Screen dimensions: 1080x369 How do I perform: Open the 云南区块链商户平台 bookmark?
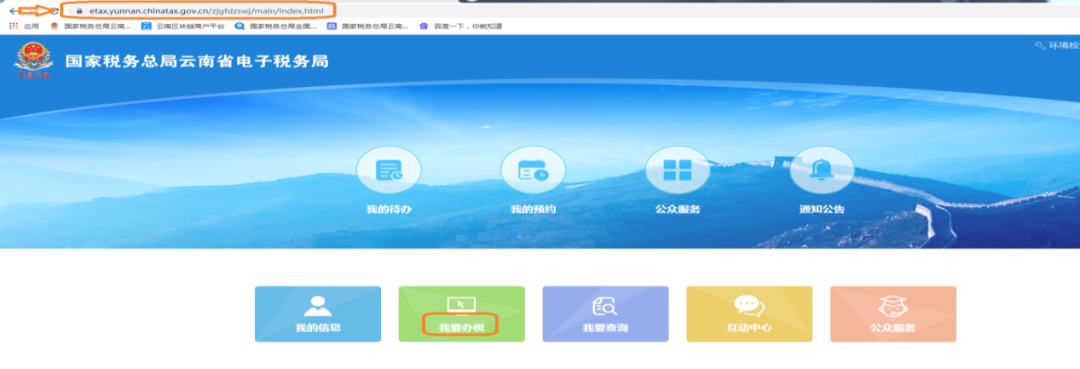coord(183,26)
